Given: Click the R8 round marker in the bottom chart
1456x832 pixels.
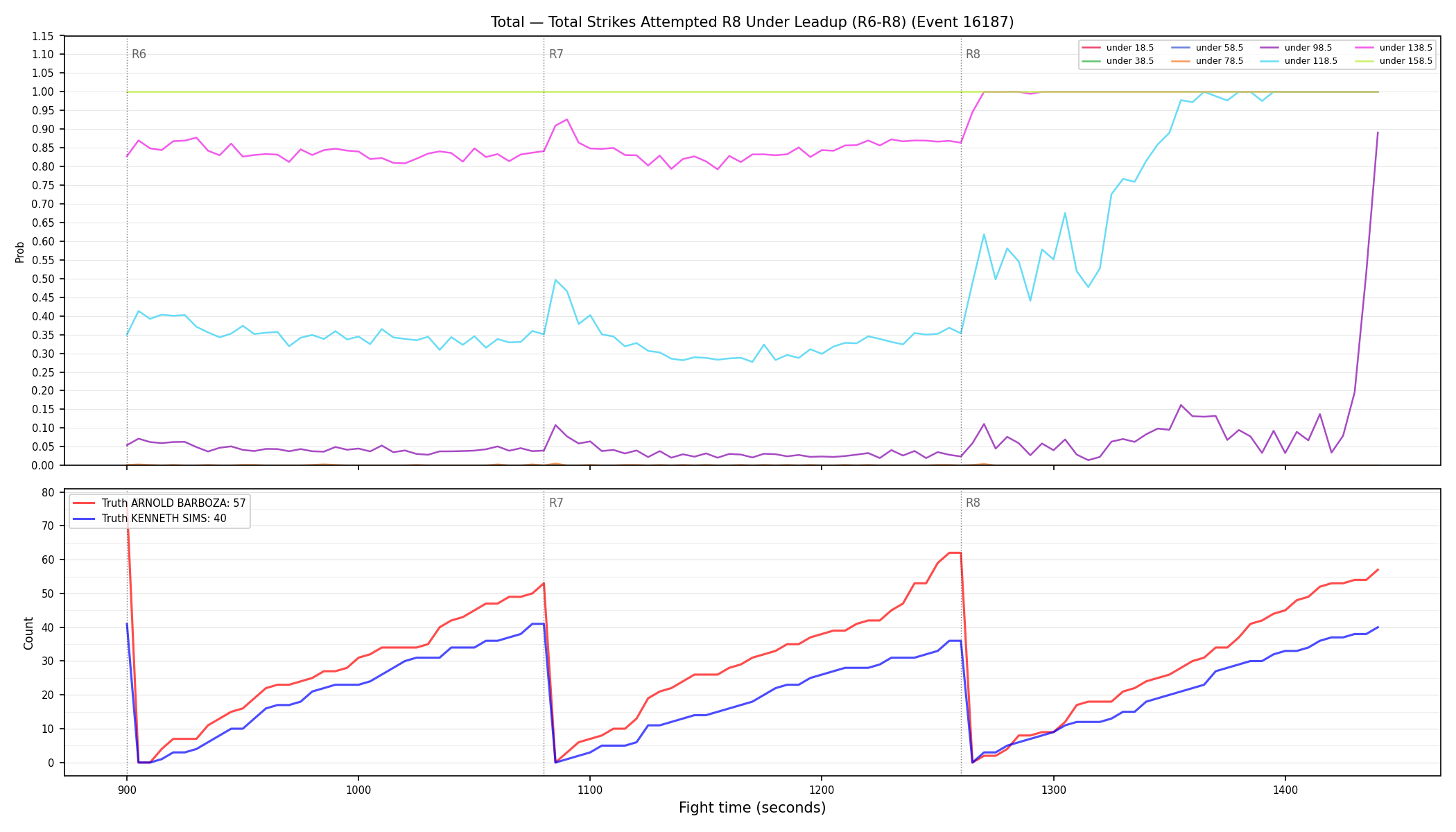Looking at the screenshot, I should tap(973, 503).
